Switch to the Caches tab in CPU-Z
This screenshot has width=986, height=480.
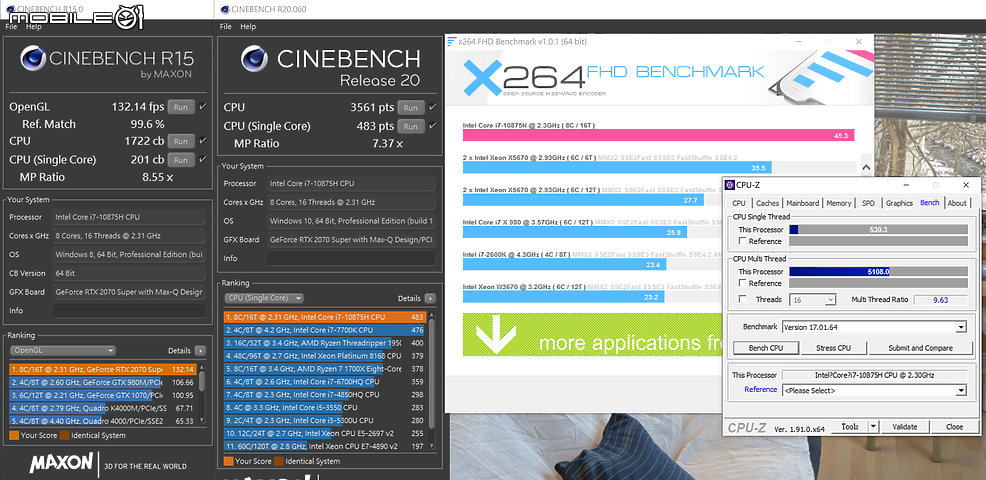tap(767, 203)
